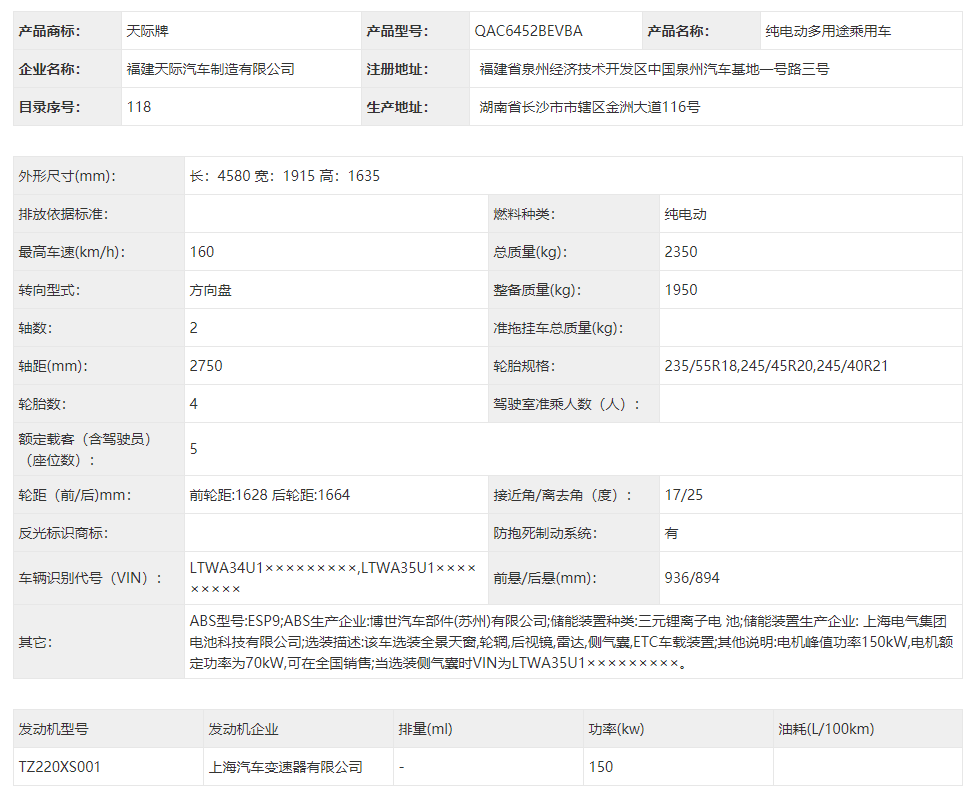Click the 排量(ml) column header
This screenshot has width=972, height=796.
pyautogui.click(x=425, y=729)
